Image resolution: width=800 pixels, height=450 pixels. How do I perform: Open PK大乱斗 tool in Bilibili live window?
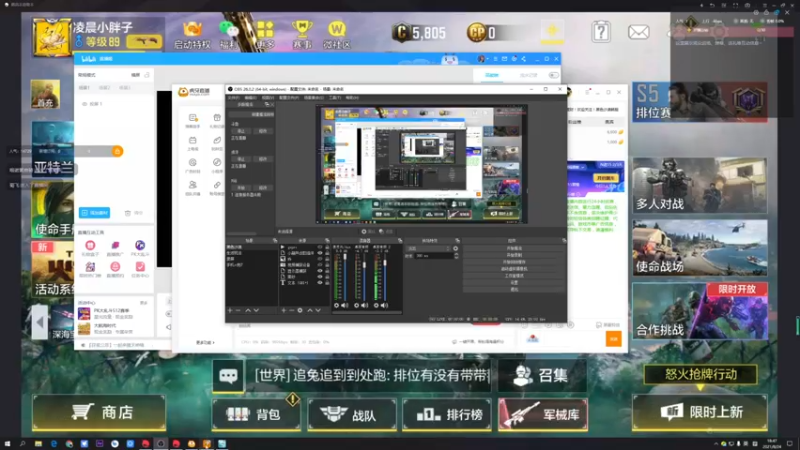coord(140,248)
